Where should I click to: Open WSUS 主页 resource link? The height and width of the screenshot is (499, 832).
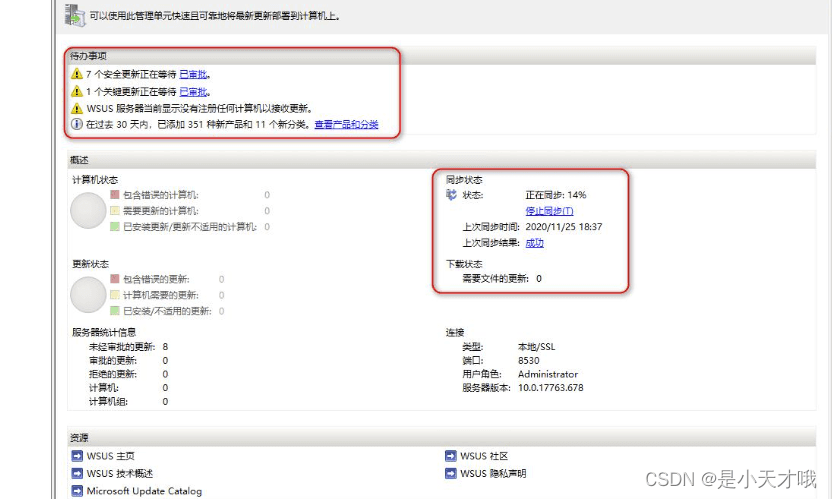coord(110,456)
